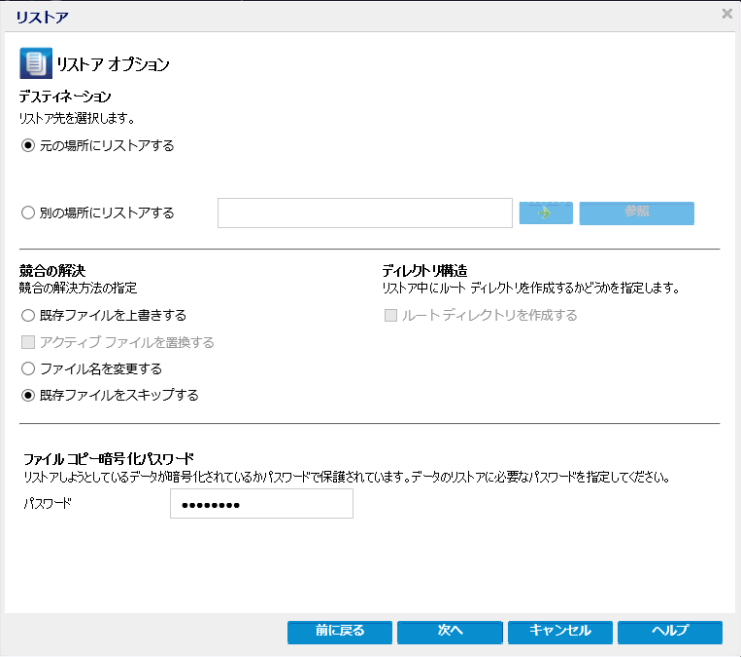
Task: Click the 前に戻る button
Action: pos(340,632)
